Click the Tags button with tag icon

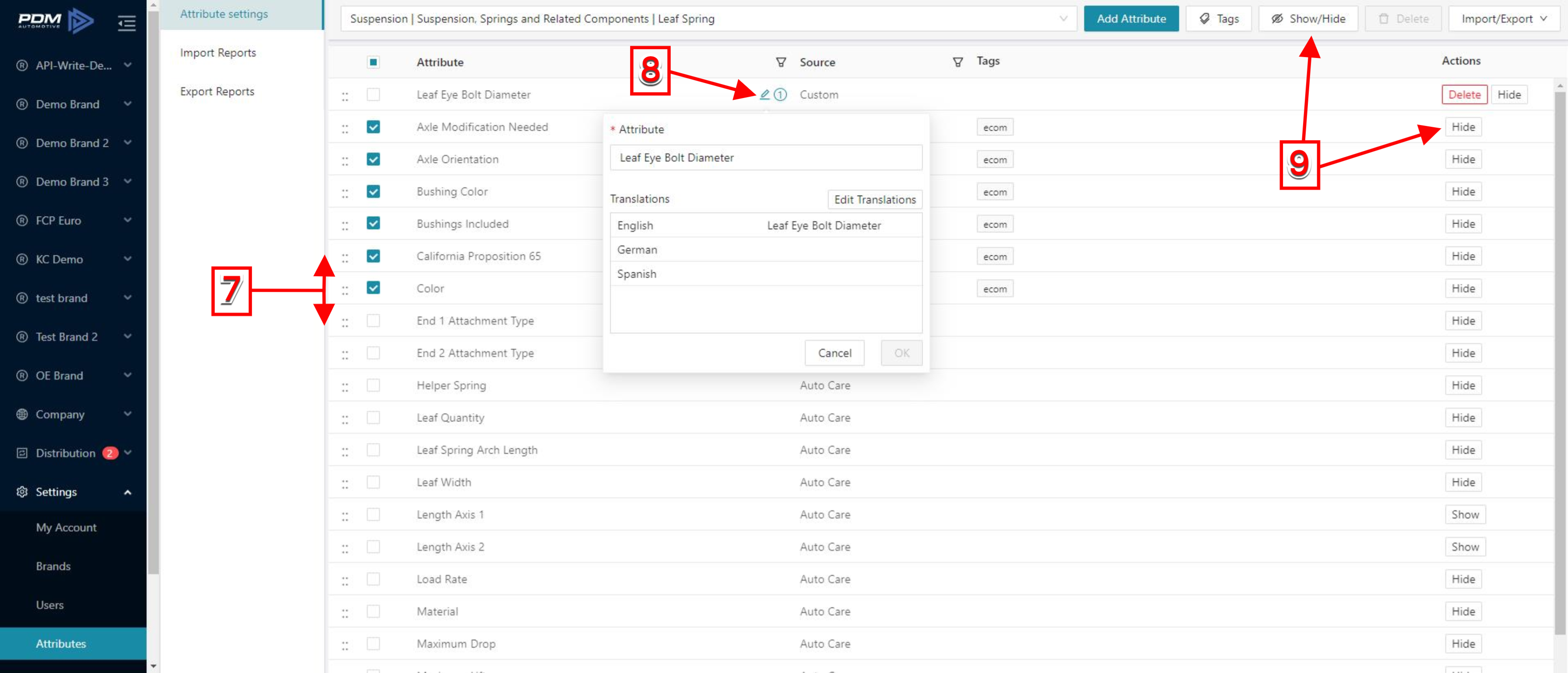[x=1218, y=19]
